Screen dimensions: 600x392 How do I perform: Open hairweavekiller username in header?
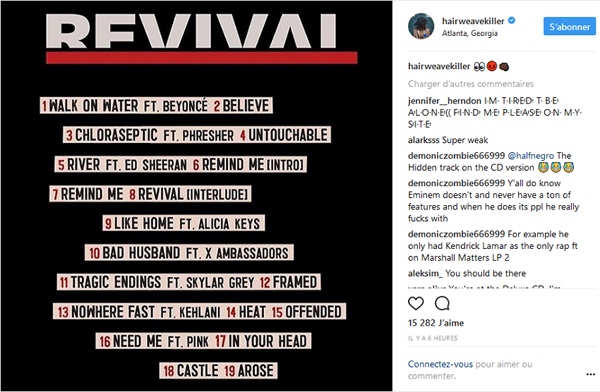(x=473, y=21)
